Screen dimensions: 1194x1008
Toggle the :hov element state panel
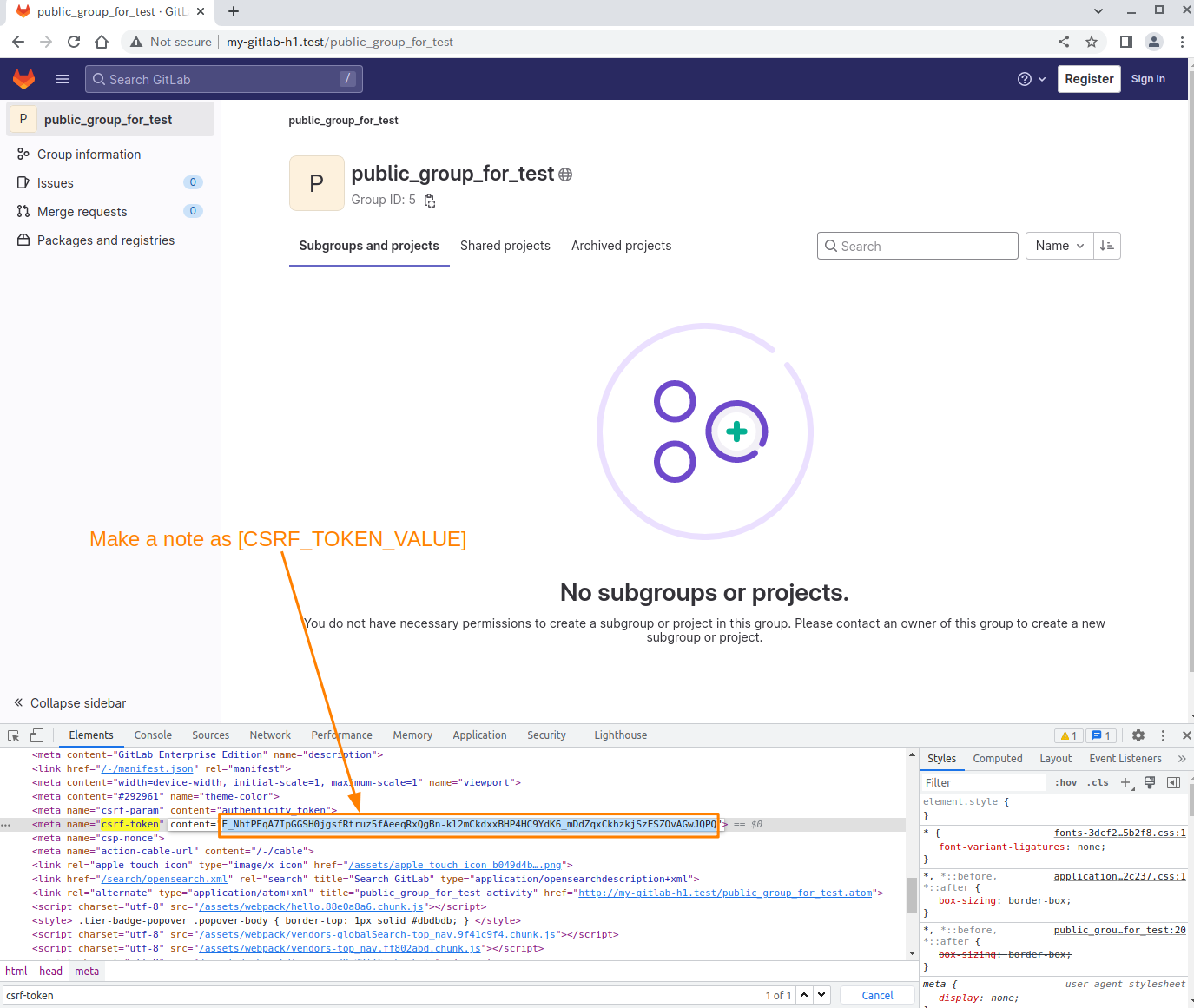1065,782
